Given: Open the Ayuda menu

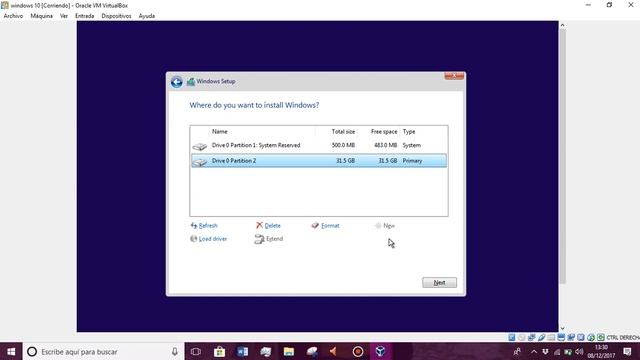Looking at the screenshot, I should tap(147, 16).
